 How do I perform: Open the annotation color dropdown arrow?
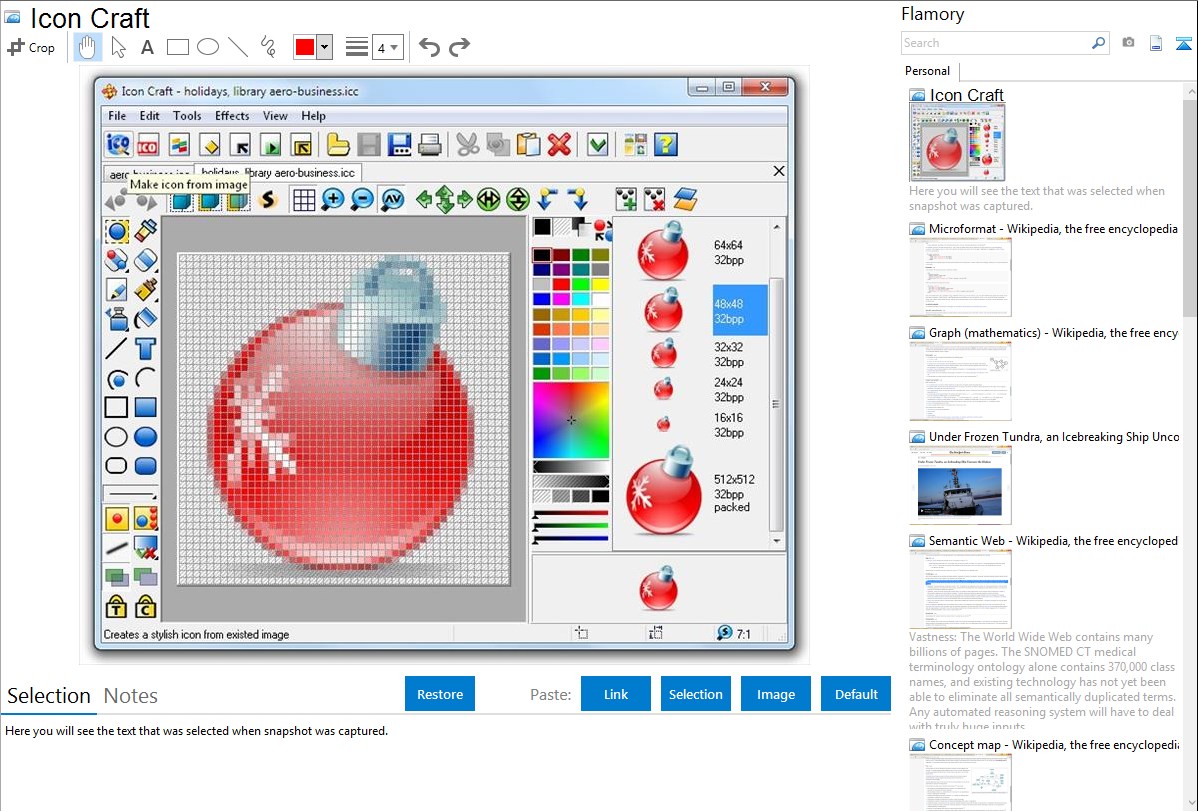tap(324, 47)
